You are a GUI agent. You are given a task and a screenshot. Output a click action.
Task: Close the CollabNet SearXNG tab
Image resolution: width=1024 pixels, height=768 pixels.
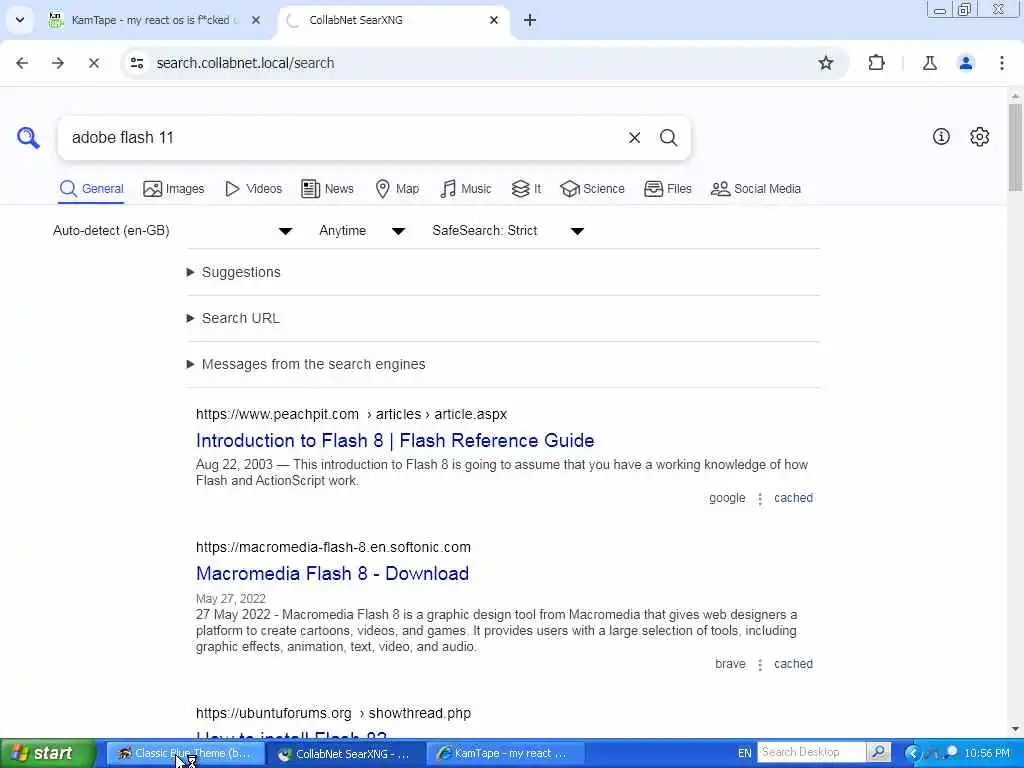click(x=494, y=20)
